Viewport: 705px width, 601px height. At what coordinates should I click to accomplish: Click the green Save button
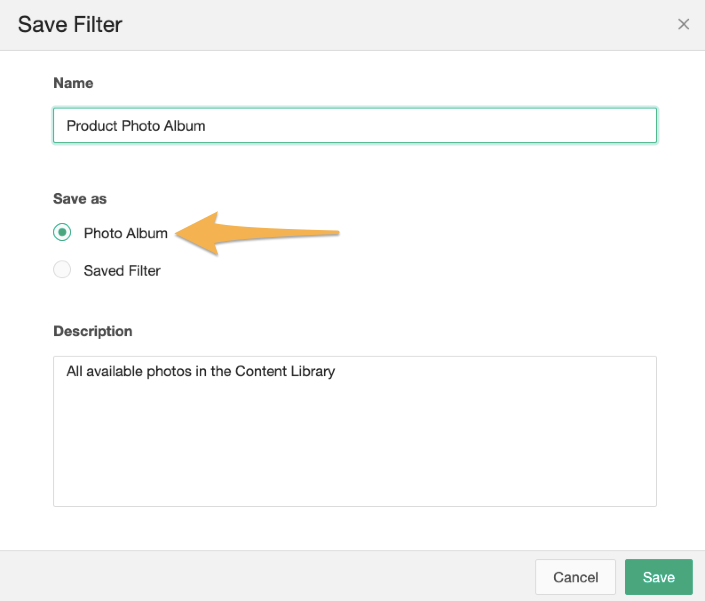659,577
